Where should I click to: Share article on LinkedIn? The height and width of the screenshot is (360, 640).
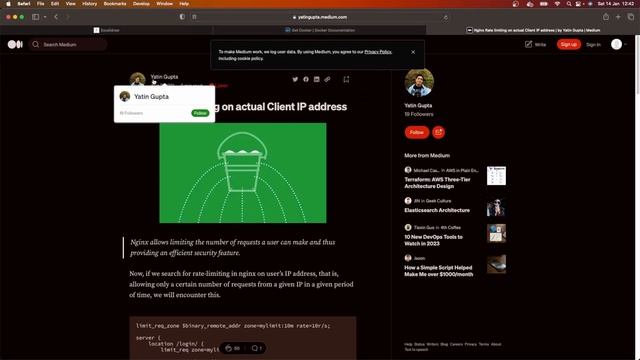click(316, 79)
